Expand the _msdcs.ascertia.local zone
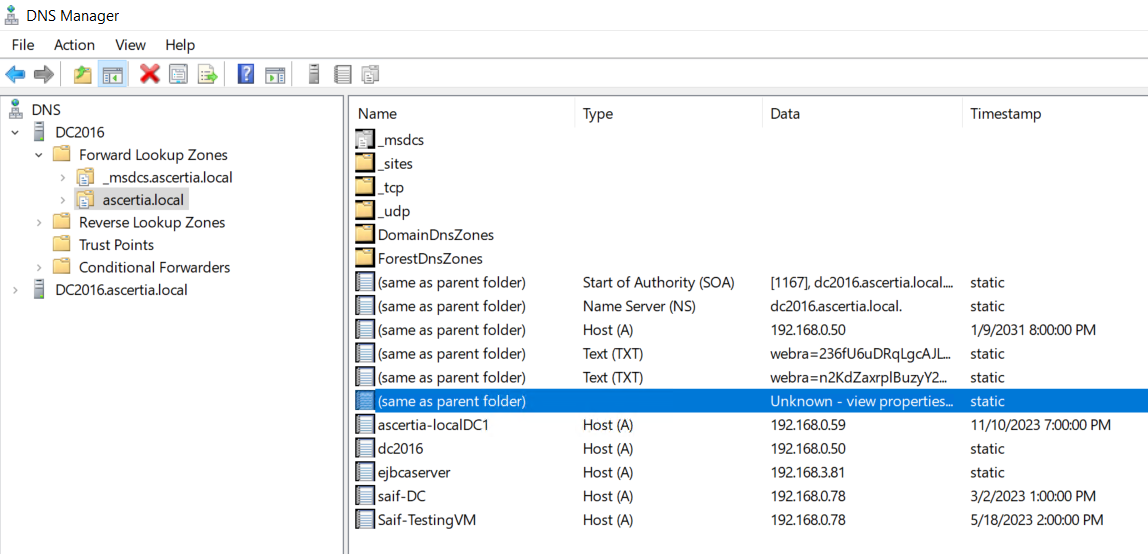The height and width of the screenshot is (554, 1148). point(62,177)
